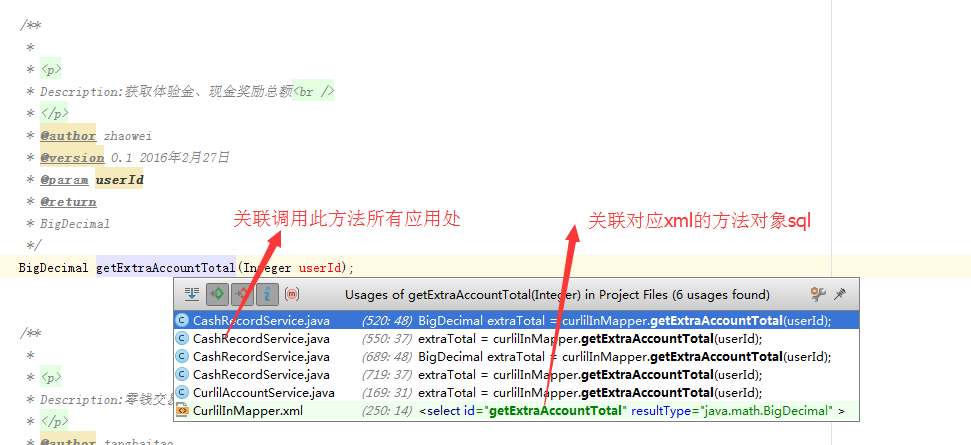Click the @return tag in the Javadoc

(x=68, y=202)
